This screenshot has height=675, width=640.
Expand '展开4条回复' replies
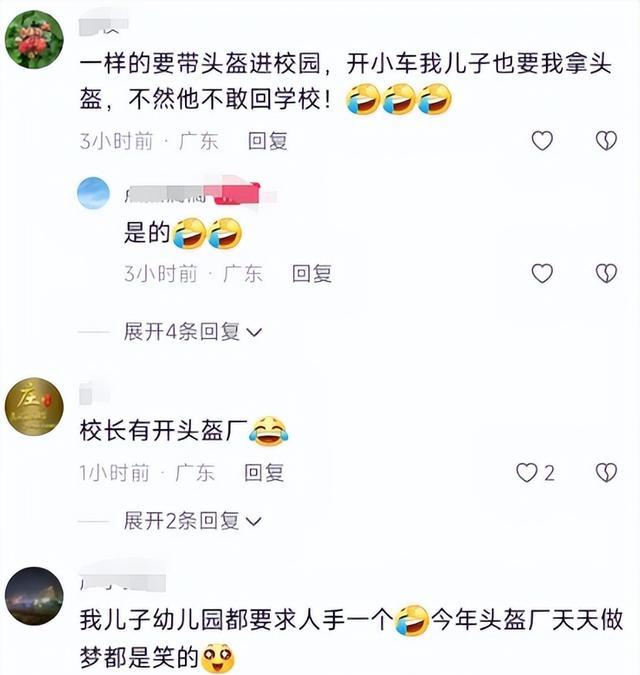click(x=192, y=332)
